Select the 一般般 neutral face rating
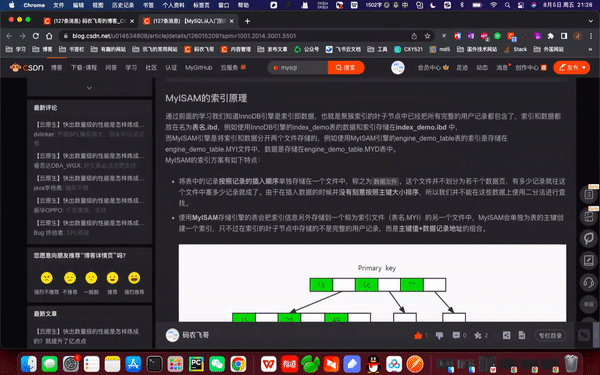 tap(91, 278)
